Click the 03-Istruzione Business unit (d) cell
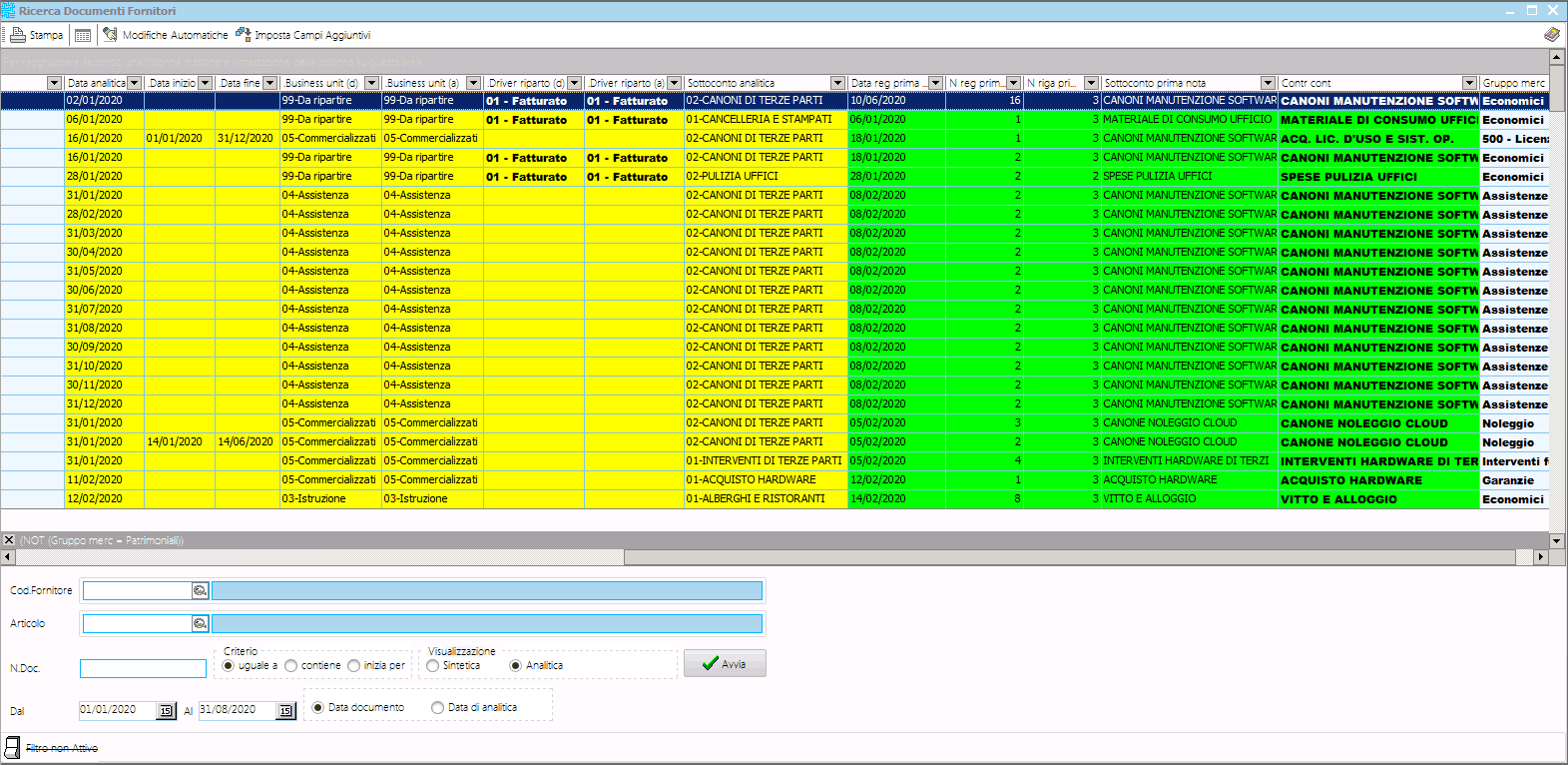This screenshot has height=765, width=1568. [x=330, y=499]
